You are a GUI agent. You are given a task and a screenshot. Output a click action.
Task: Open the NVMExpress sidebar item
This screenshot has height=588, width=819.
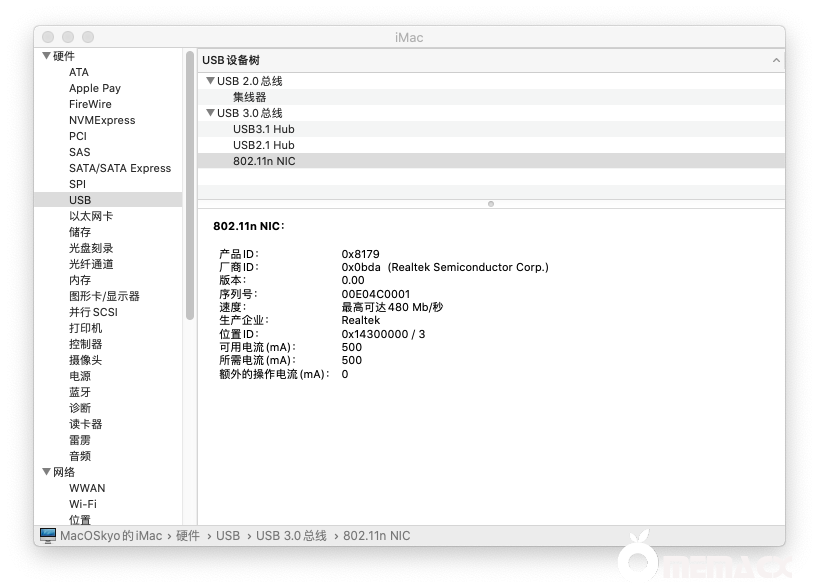102,120
